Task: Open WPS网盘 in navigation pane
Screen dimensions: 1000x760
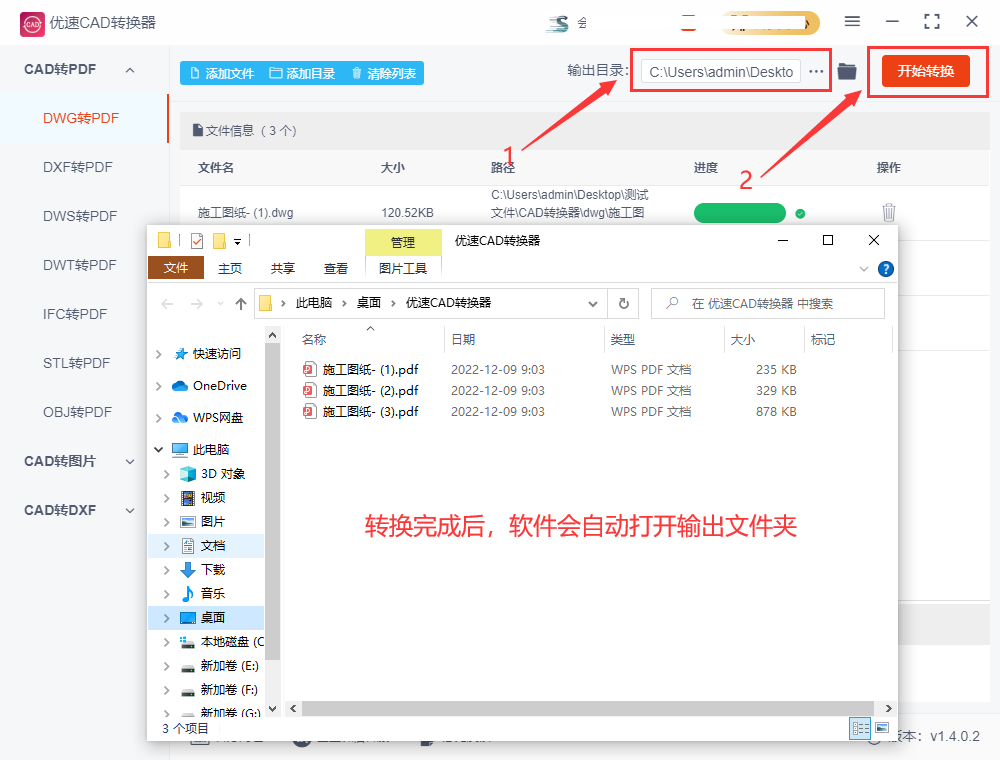Action: click(x=217, y=418)
